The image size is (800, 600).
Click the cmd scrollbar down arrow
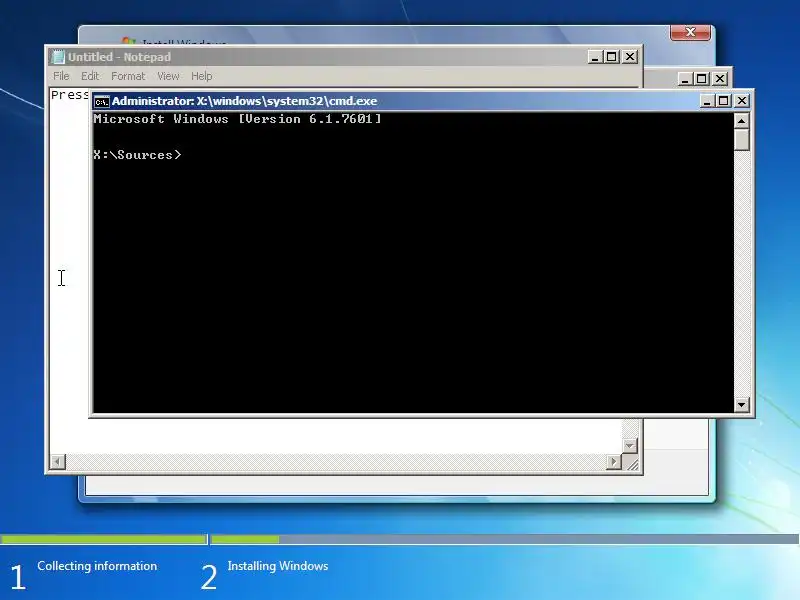point(741,405)
